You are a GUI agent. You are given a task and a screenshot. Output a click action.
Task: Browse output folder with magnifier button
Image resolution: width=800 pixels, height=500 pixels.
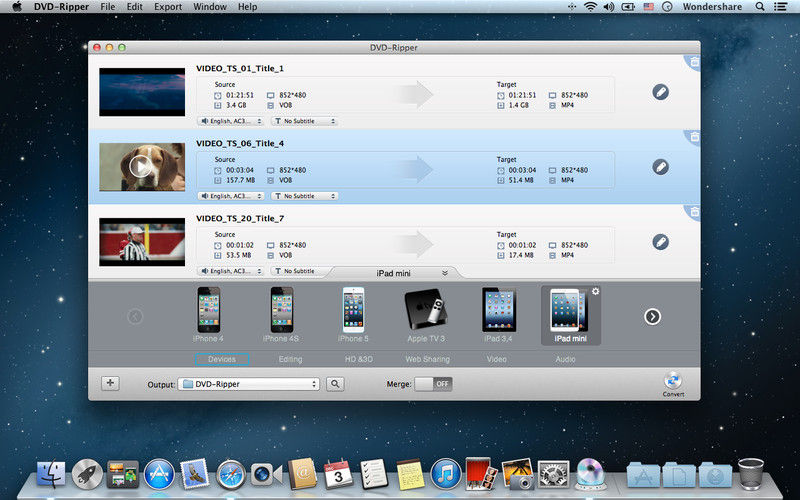[335, 384]
